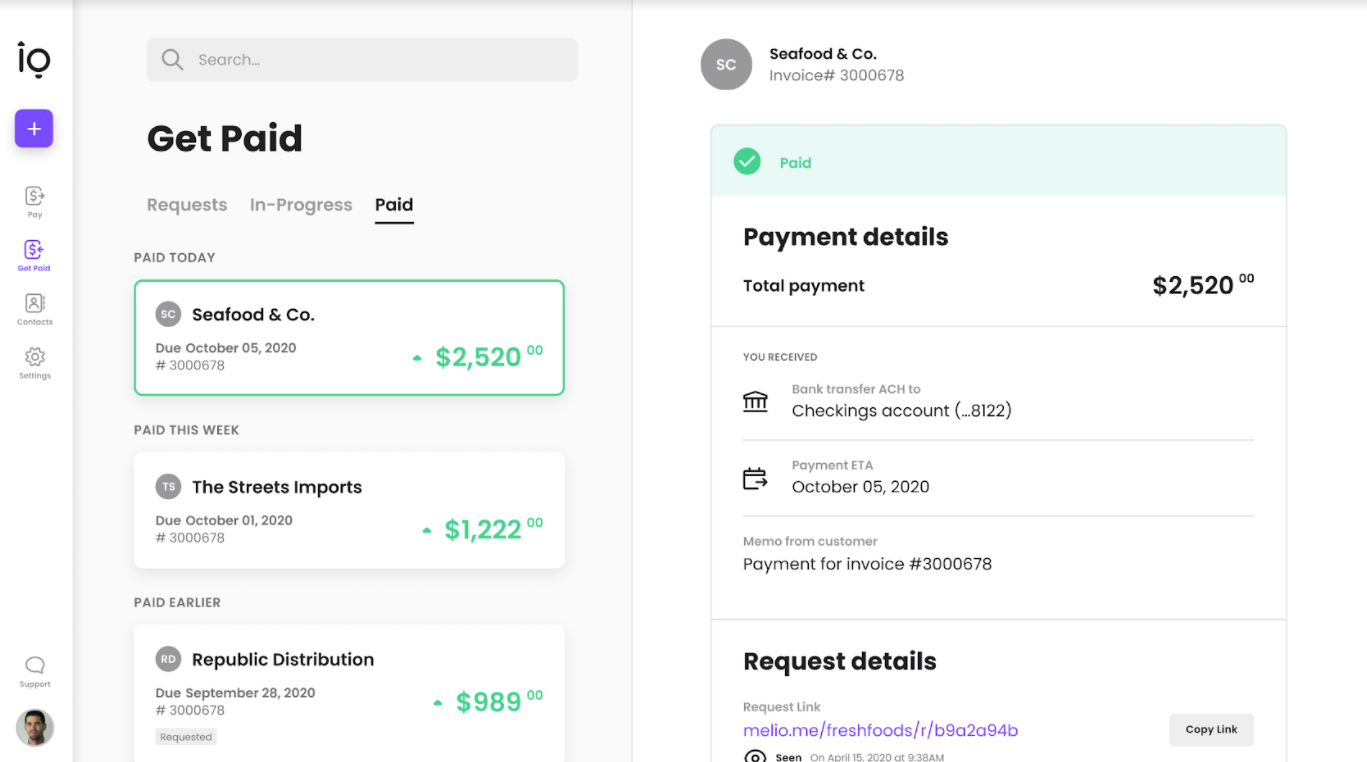Switch to the Requests tab

(x=187, y=205)
